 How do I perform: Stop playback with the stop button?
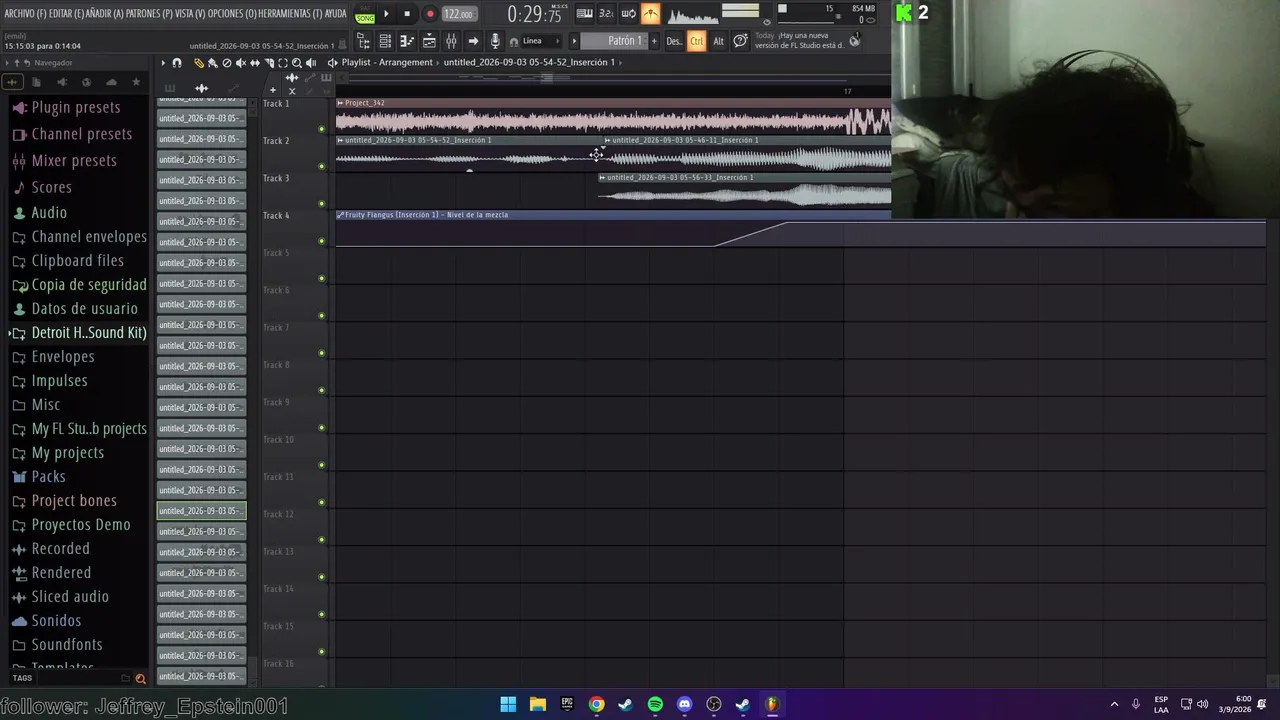coord(407,14)
